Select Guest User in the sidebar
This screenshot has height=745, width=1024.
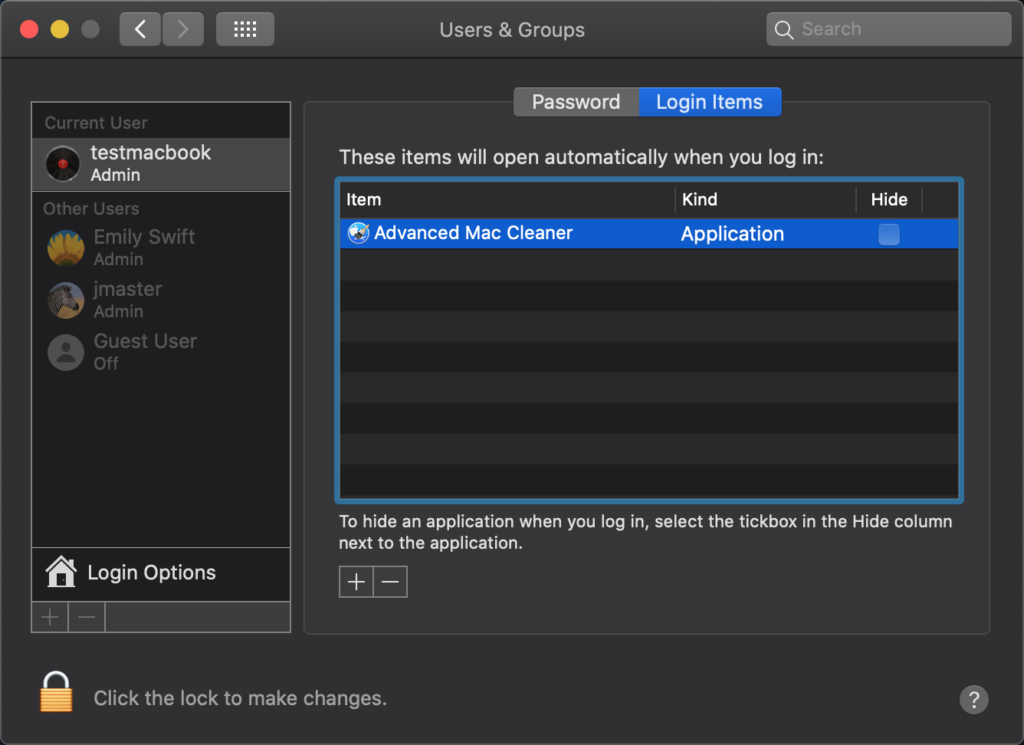point(144,351)
